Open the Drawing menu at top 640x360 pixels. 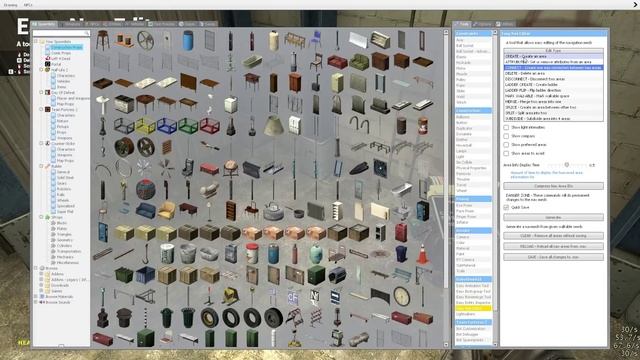[11, 5]
